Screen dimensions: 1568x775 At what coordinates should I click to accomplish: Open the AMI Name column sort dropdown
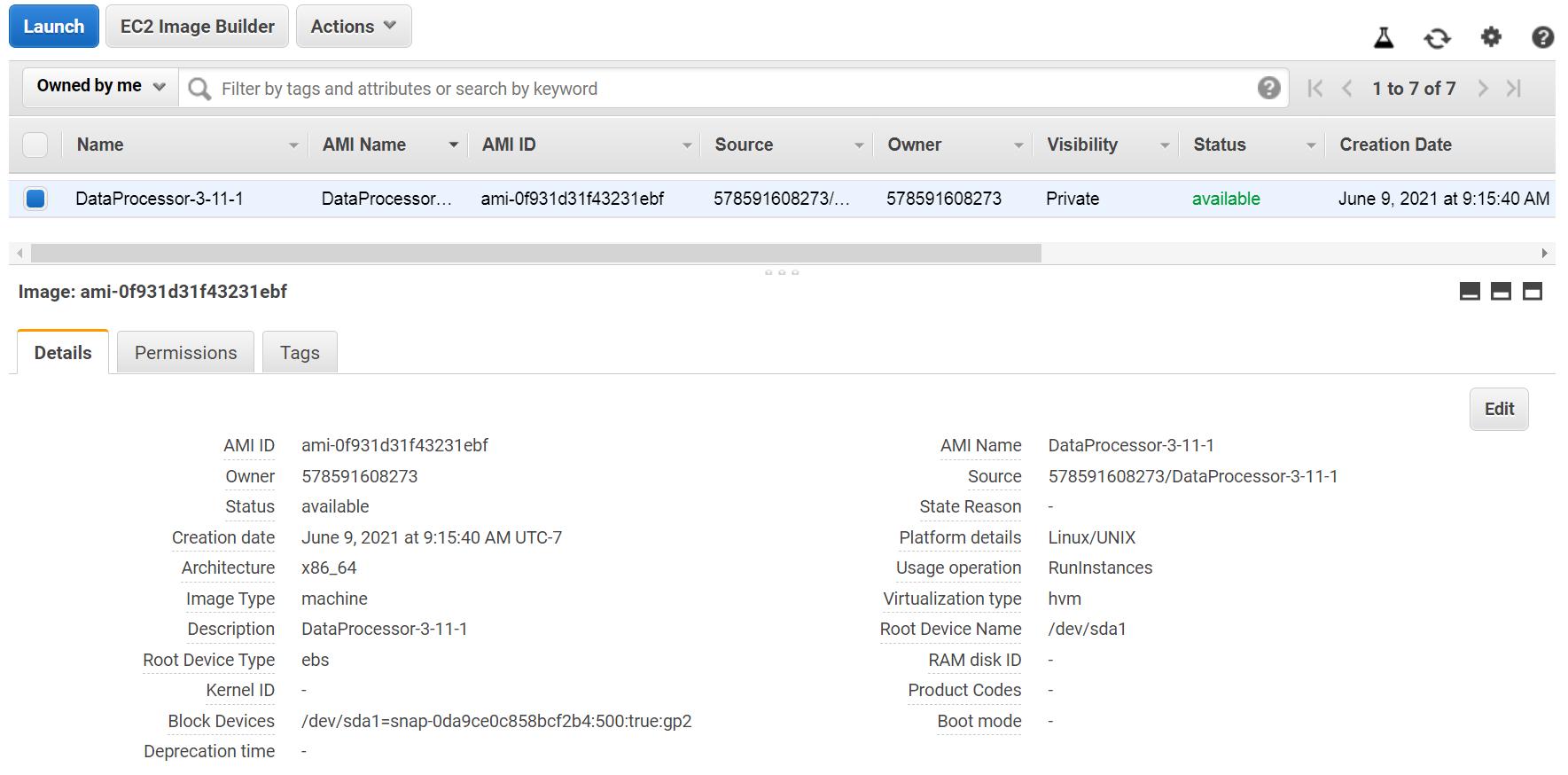[x=453, y=145]
